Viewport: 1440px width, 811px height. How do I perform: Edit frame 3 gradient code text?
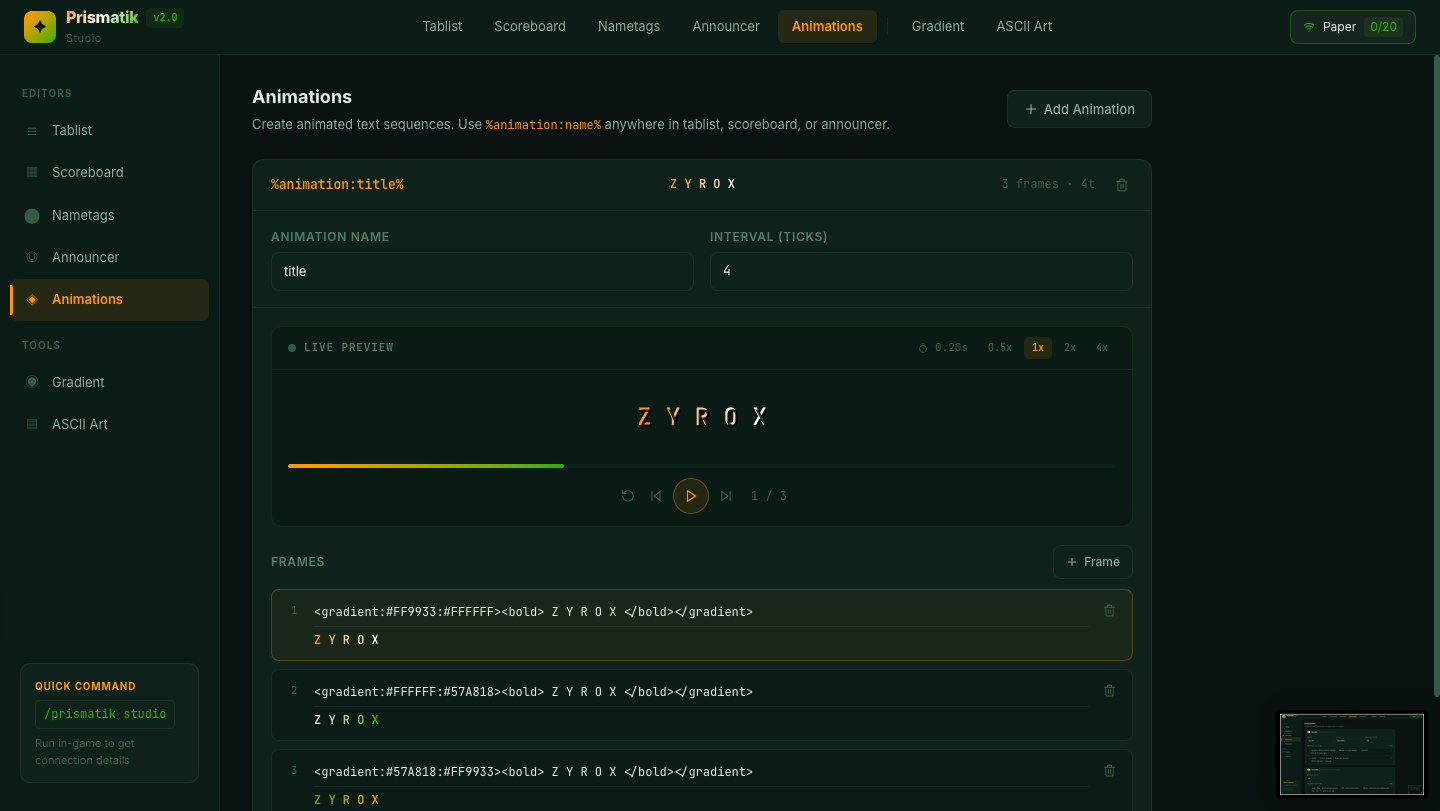pyautogui.click(x=700, y=772)
